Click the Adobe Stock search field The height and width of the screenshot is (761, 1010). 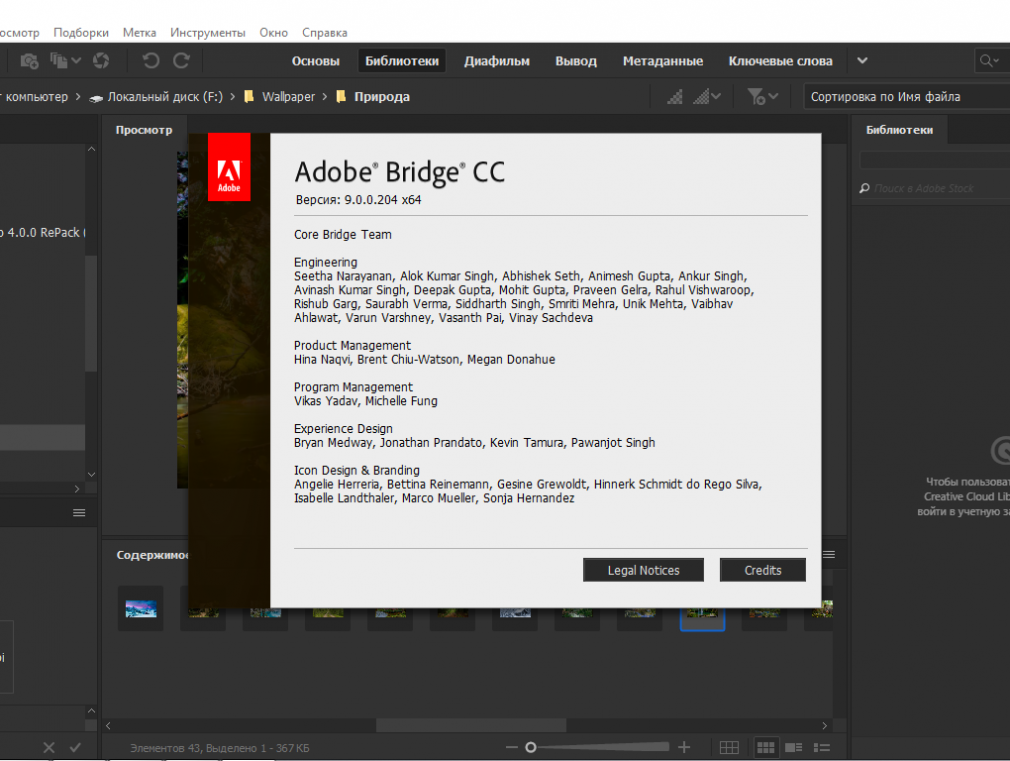(934, 188)
